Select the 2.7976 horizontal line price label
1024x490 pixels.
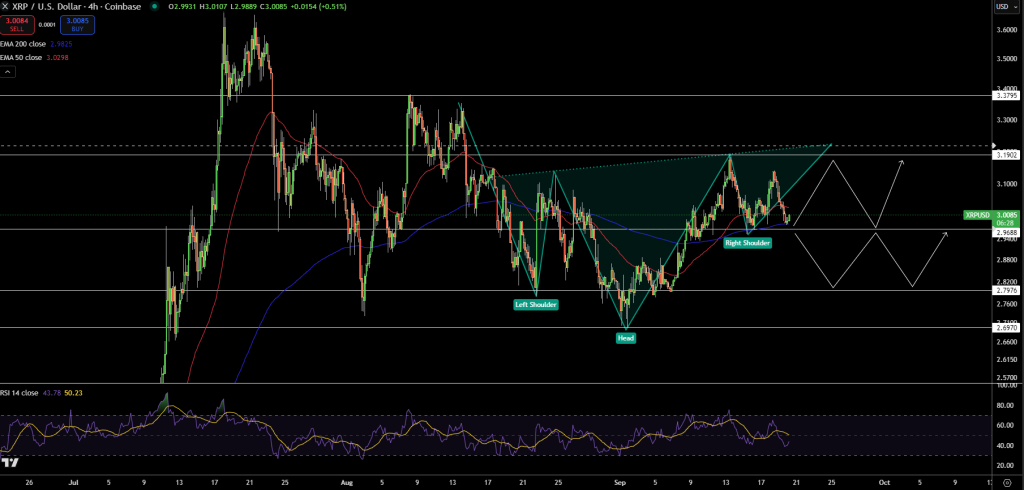[x=1004, y=291]
